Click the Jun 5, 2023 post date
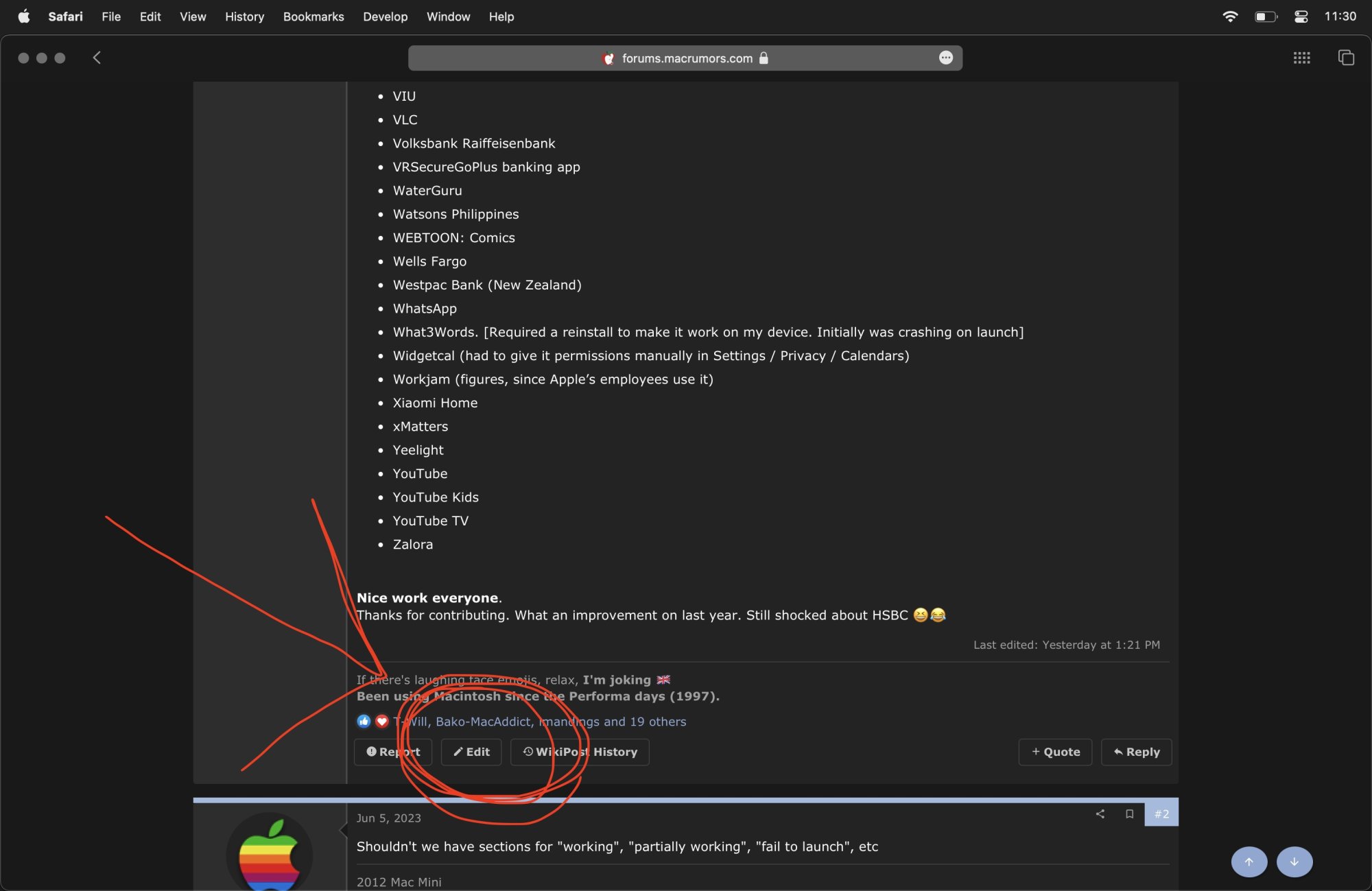The image size is (1372, 891). [389, 818]
